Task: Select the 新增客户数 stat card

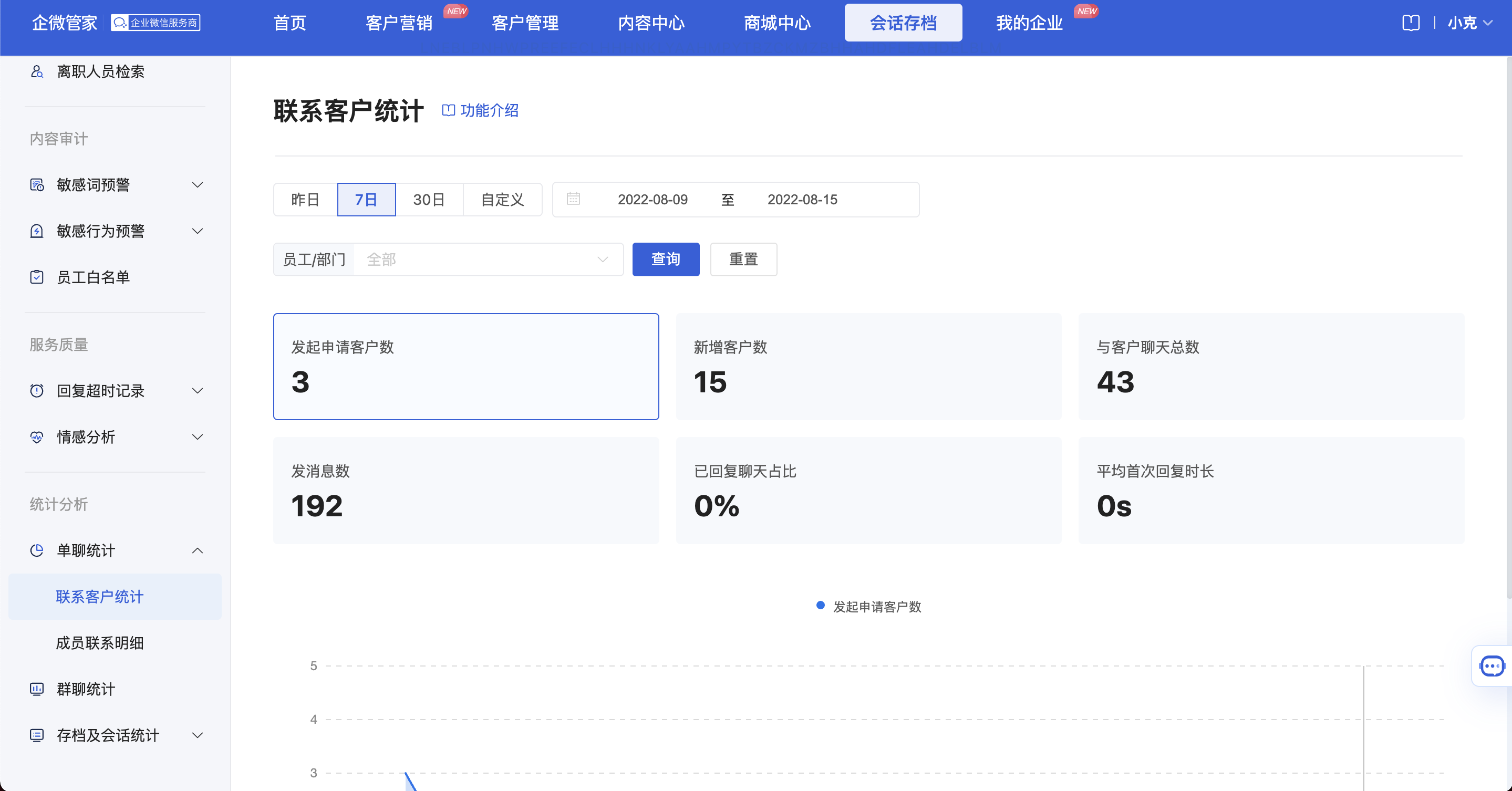Action: [869, 366]
